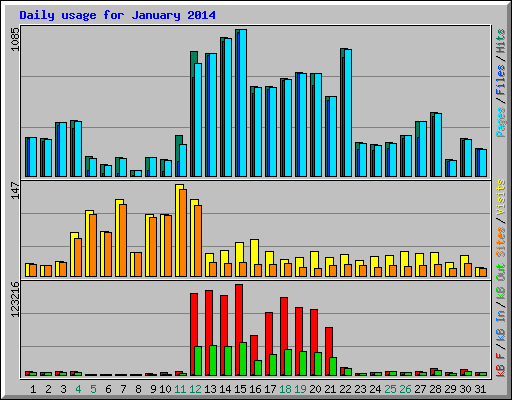
Task: Click day label 16 on the x-axis
Action: click(x=255, y=389)
